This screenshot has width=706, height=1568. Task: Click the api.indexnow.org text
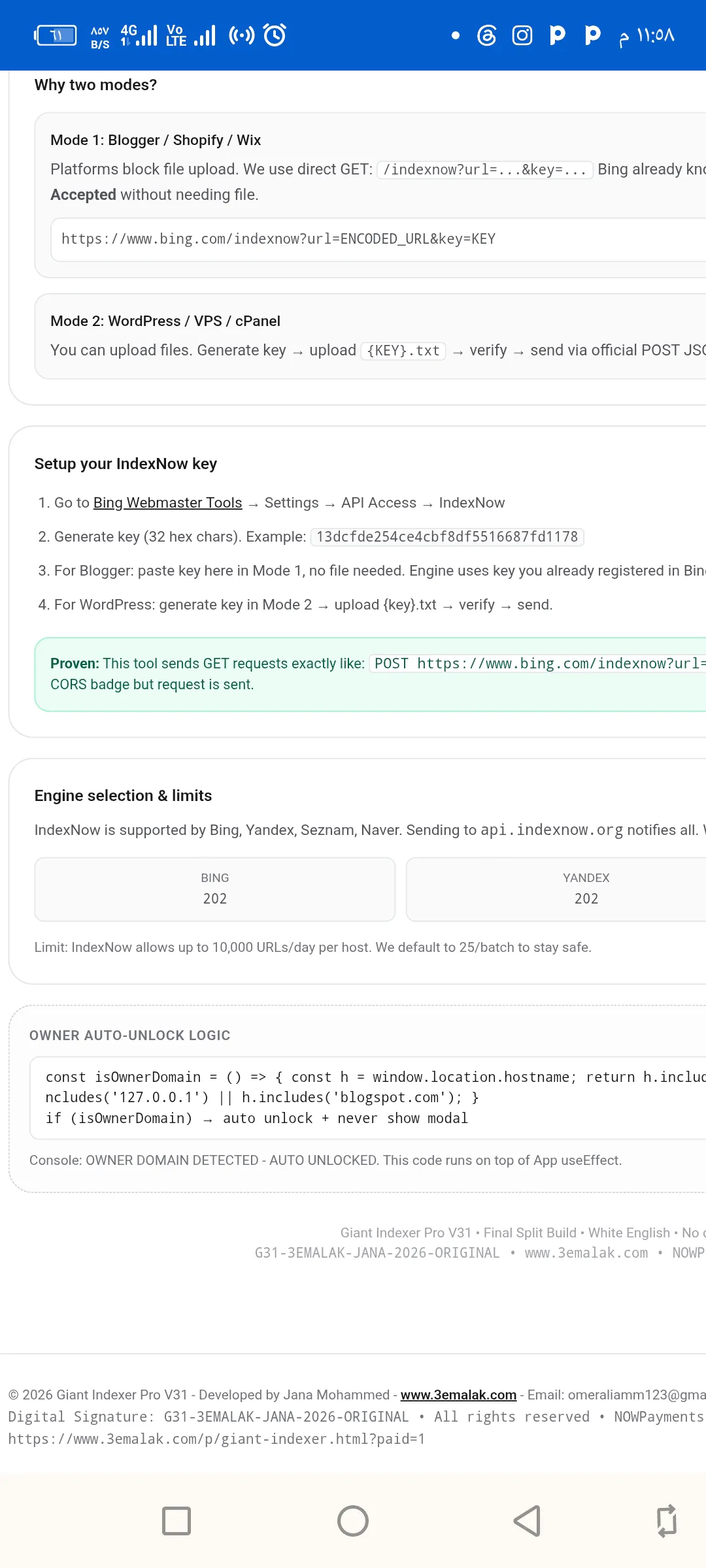(552, 830)
